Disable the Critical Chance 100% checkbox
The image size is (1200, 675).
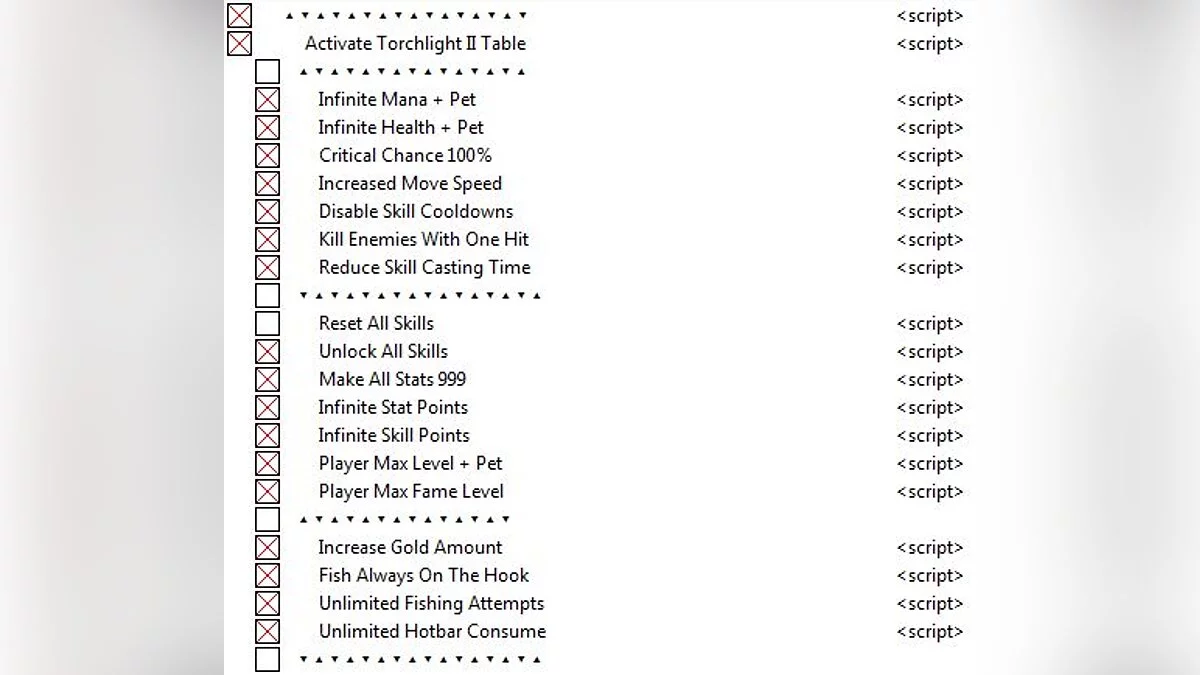pyautogui.click(x=267, y=156)
